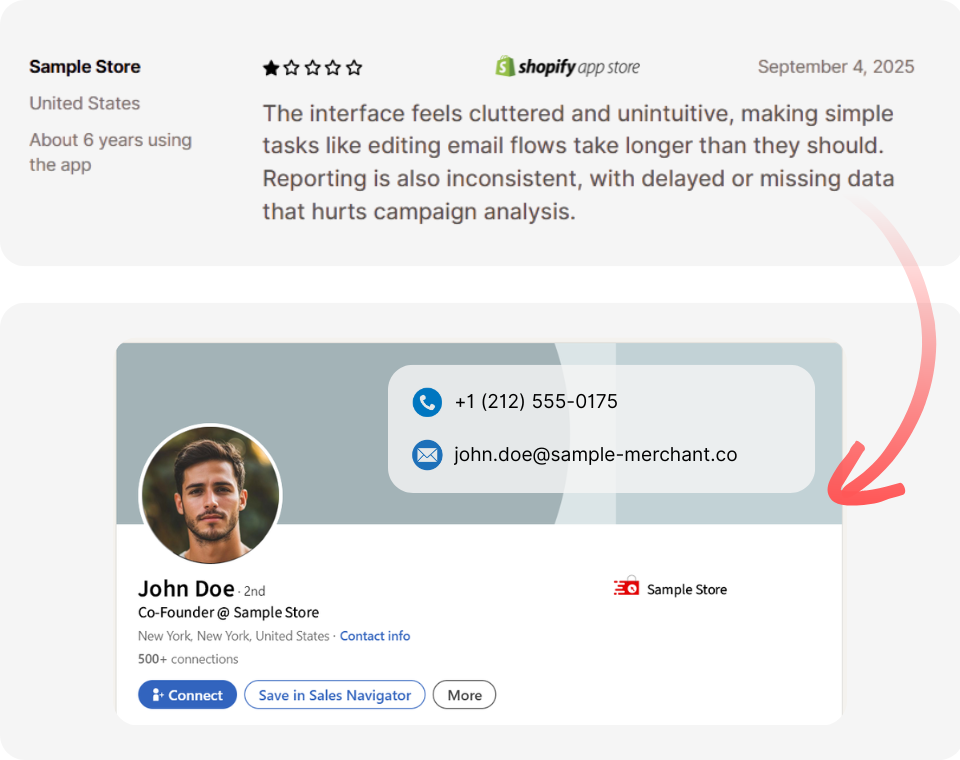Click the Connect button

187,694
